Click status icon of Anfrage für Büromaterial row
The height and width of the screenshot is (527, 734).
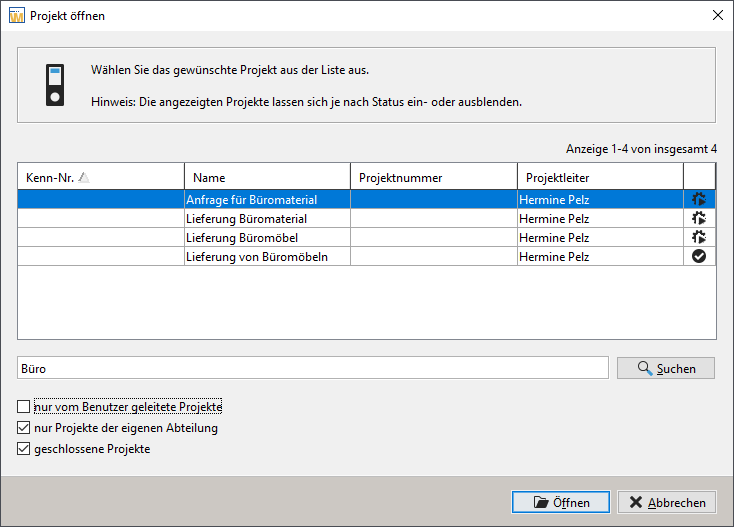coord(699,199)
